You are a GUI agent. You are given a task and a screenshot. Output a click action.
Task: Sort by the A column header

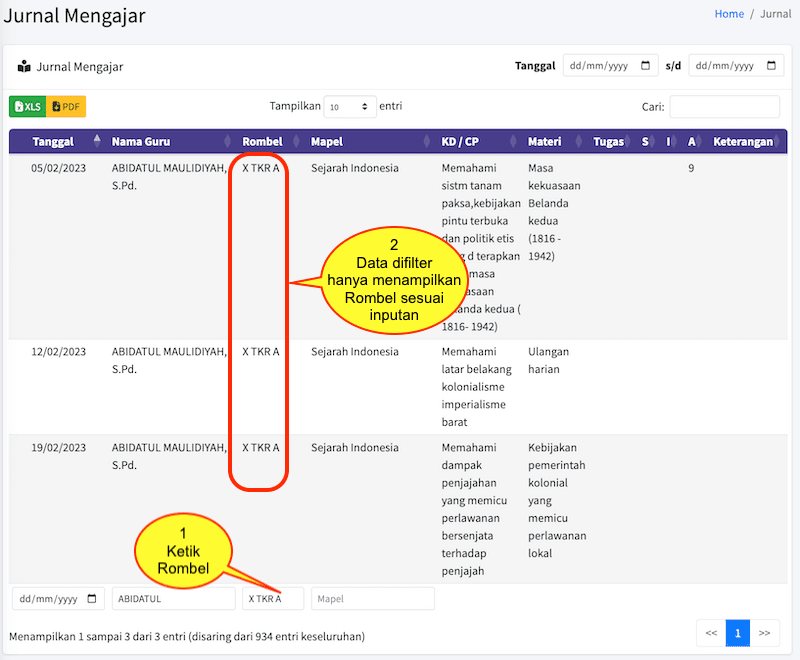point(691,141)
